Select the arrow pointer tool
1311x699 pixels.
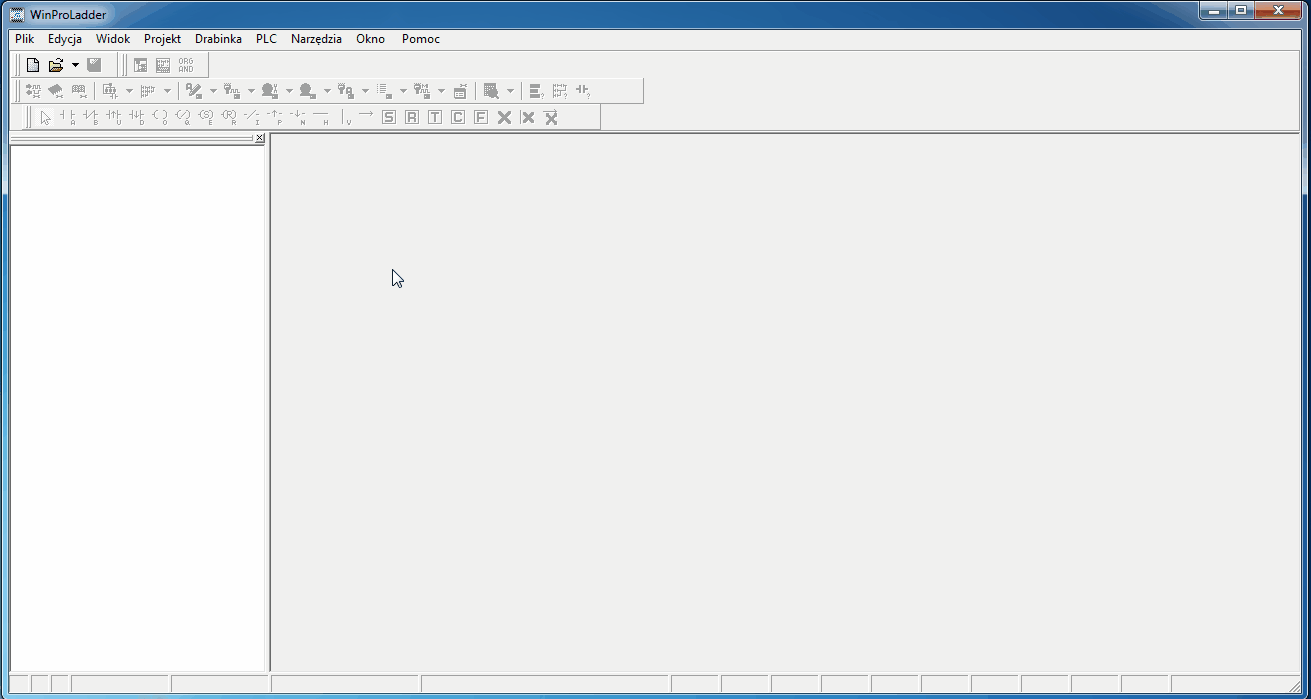[45, 117]
